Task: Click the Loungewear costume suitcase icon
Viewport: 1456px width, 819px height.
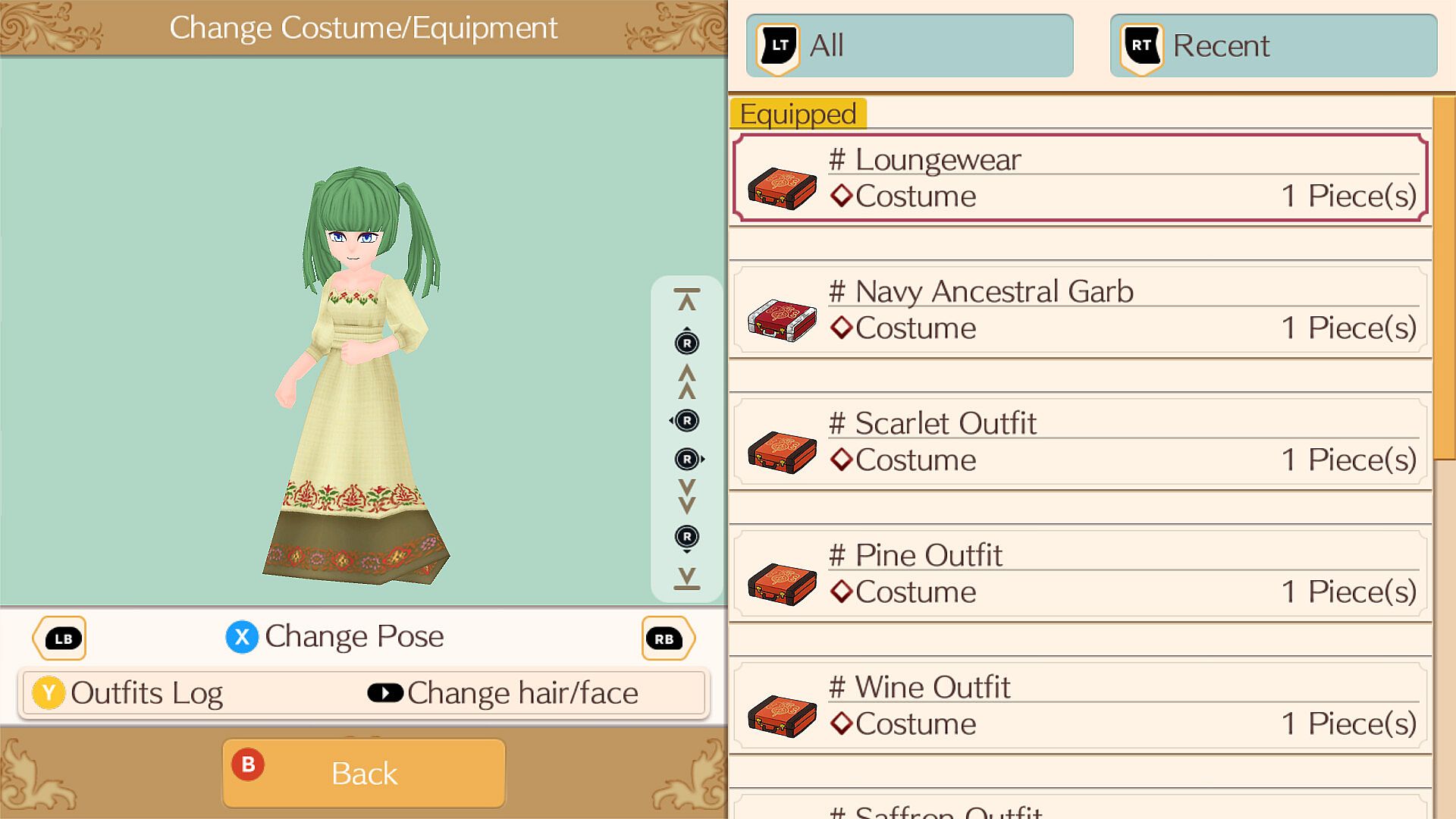Action: pyautogui.click(x=782, y=188)
